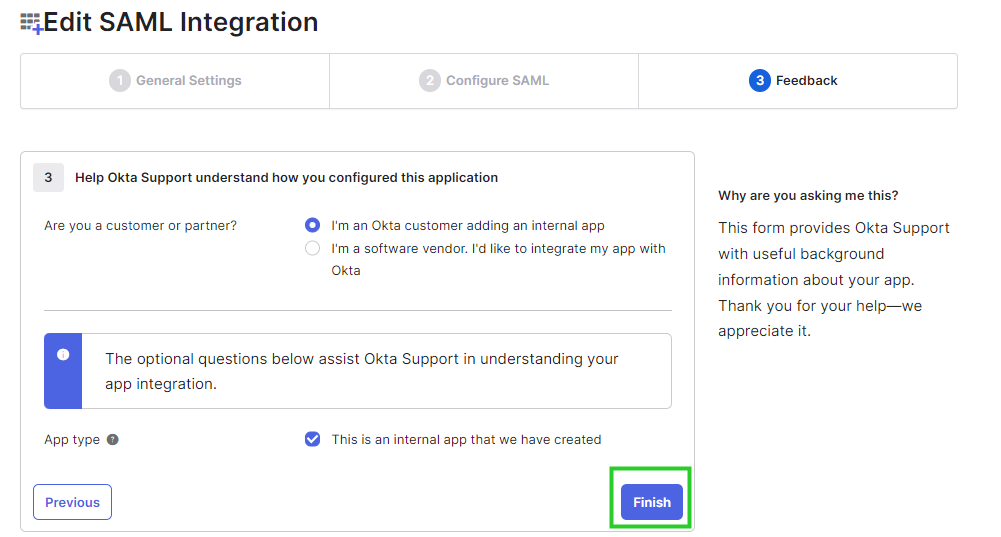The height and width of the screenshot is (537, 1001).
Task: Uncheck the internal app we have created checkbox
Action: tap(312, 439)
